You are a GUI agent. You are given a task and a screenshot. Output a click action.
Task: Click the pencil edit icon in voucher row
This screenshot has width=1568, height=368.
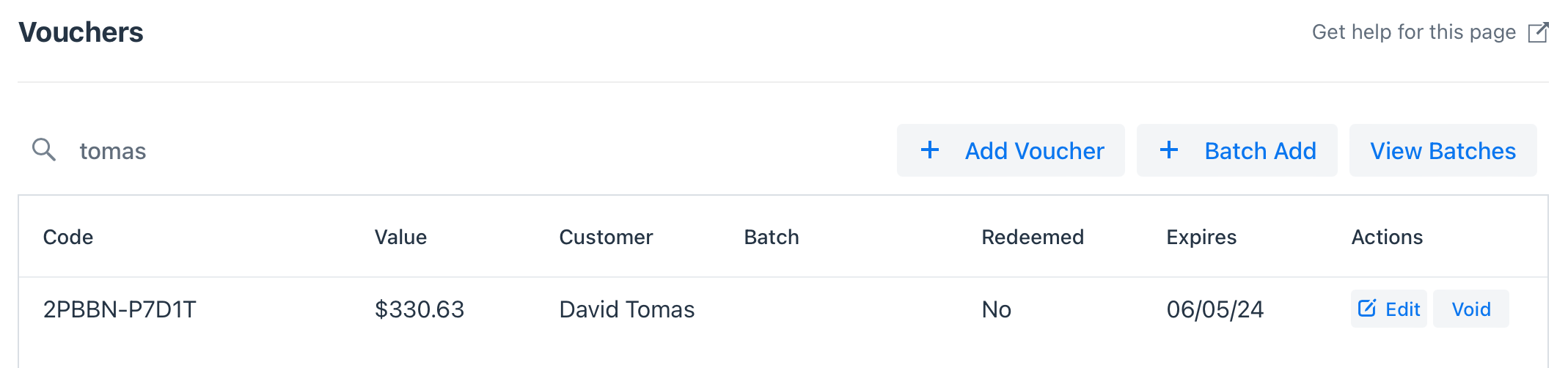(1367, 308)
